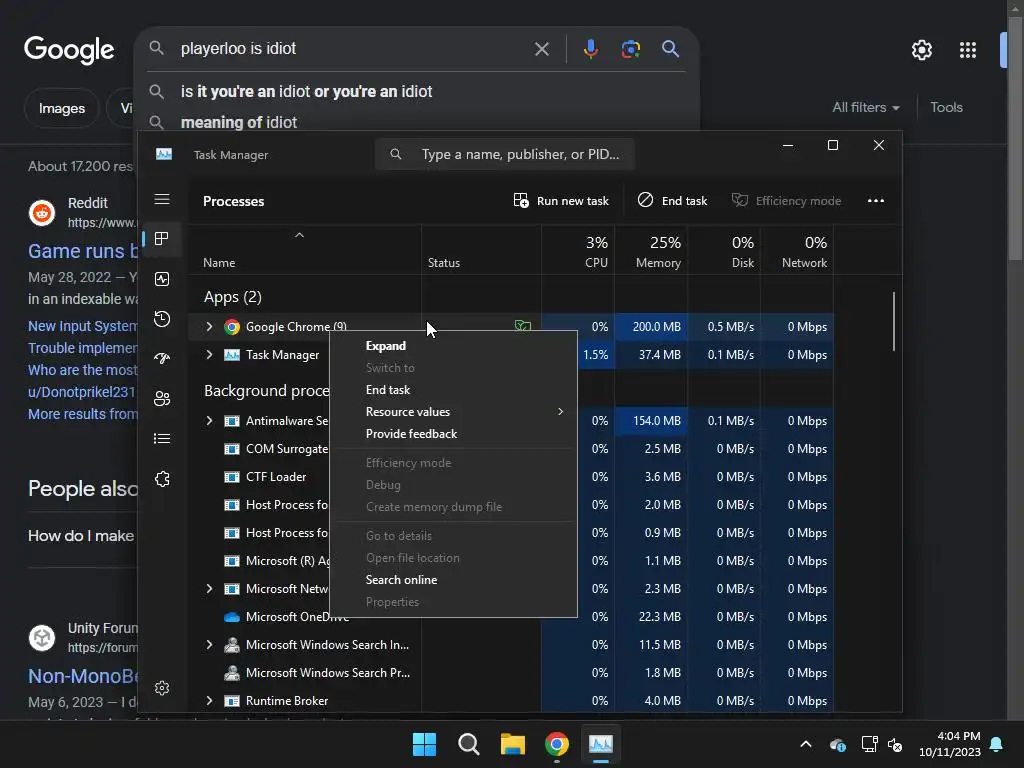1024x768 pixels.
Task: Sort by Memory column header
Action: click(x=651, y=251)
